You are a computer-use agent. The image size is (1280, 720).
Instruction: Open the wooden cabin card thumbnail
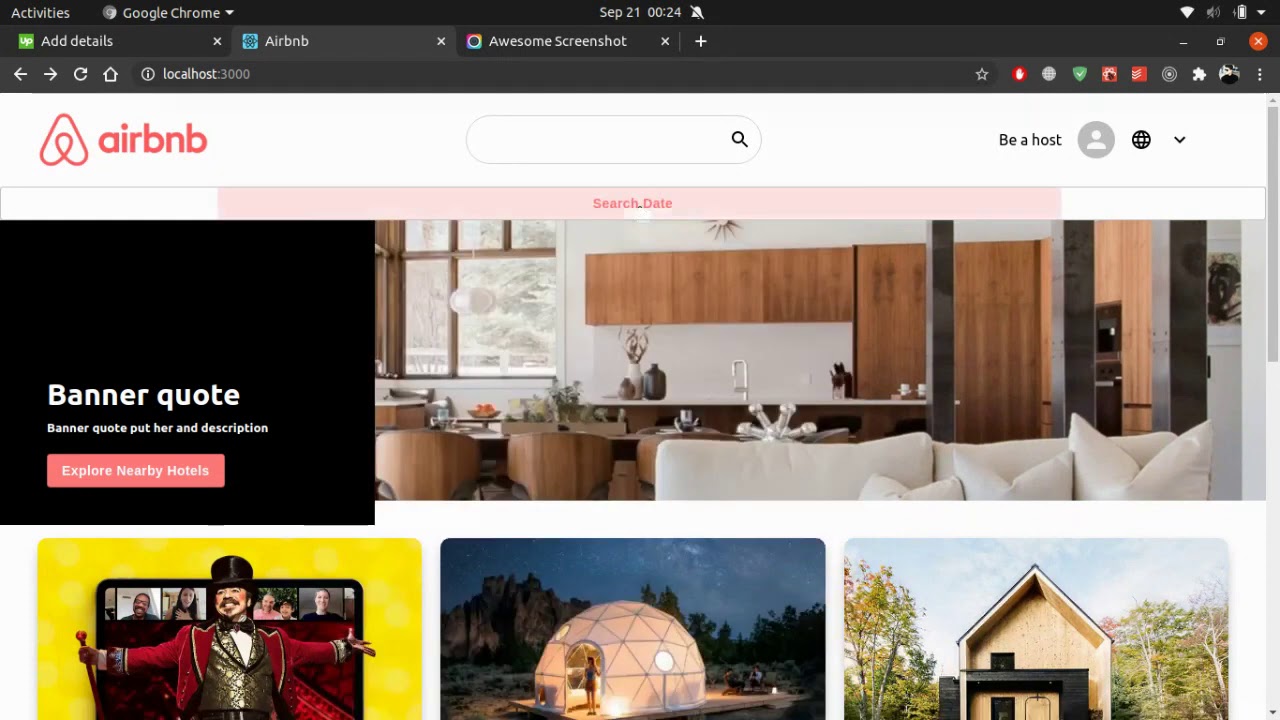point(1036,629)
